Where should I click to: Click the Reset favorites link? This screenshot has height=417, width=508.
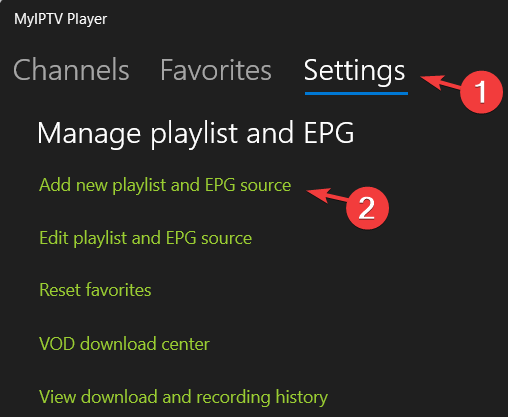(95, 290)
